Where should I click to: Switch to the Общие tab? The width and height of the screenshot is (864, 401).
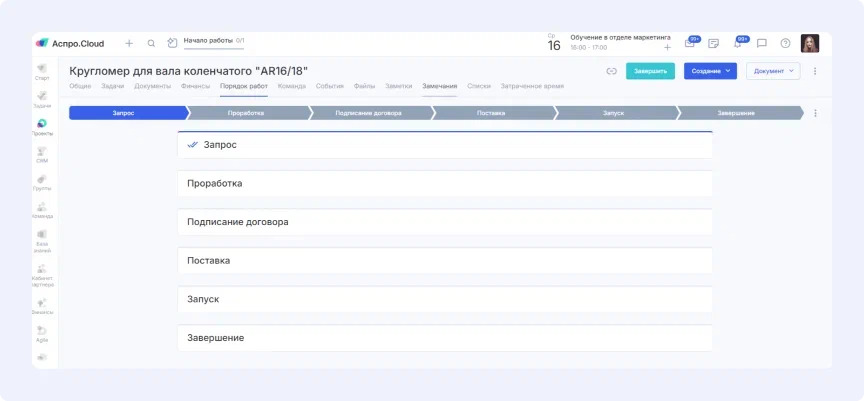80,86
